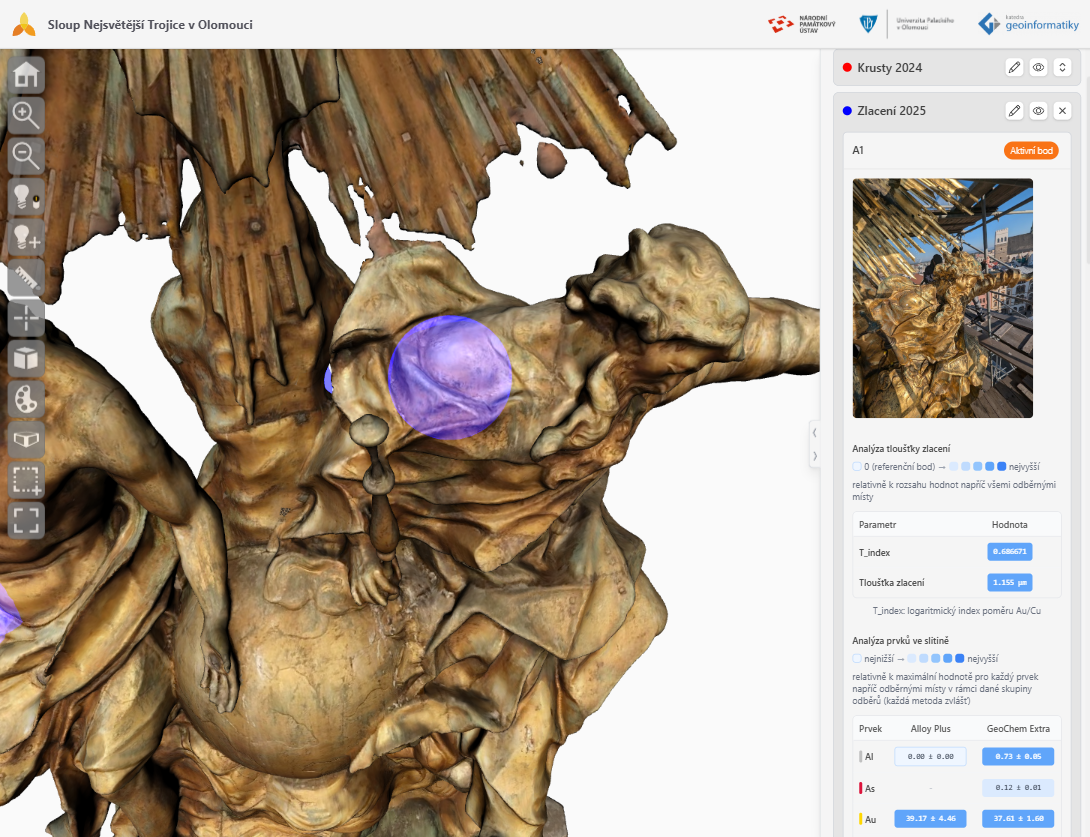Screen dimensions: 1090x837
Task: Click the home view icon
Action: pos(26,74)
